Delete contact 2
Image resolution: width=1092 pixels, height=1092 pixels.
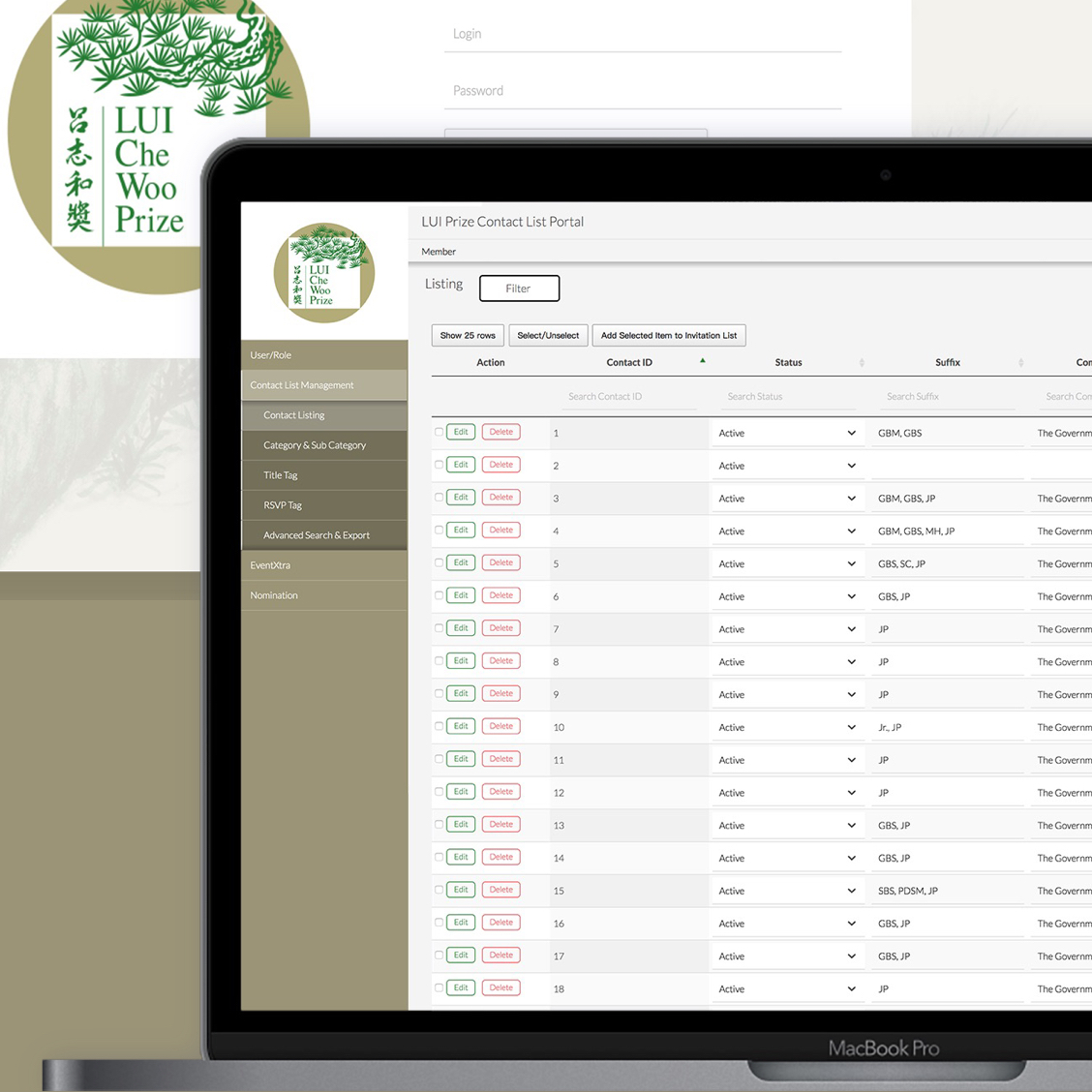pyautogui.click(x=500, y=465)
